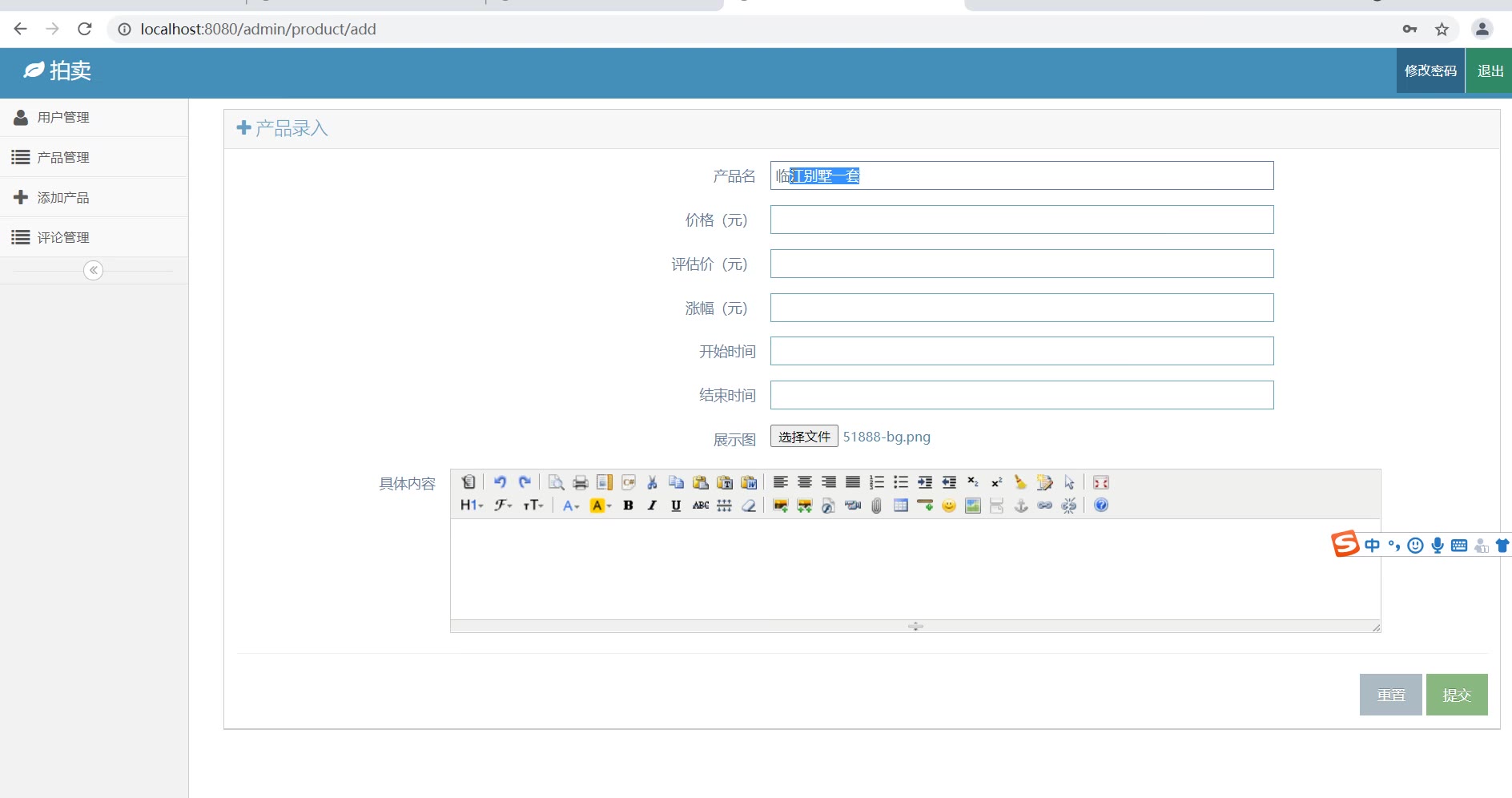This screenshot has width=1512, height=798.
Task: Click 选择文件 to choose an image
Action: (x=804, y=437)
